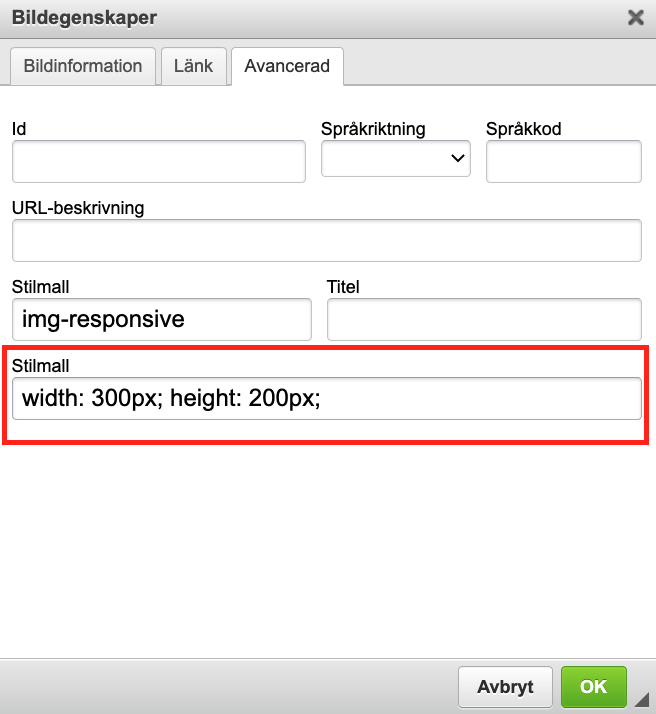Click the Bildegenskaper title bar text
The width and height of the screenshot is (656, 714).
click(x=84, y=17)
